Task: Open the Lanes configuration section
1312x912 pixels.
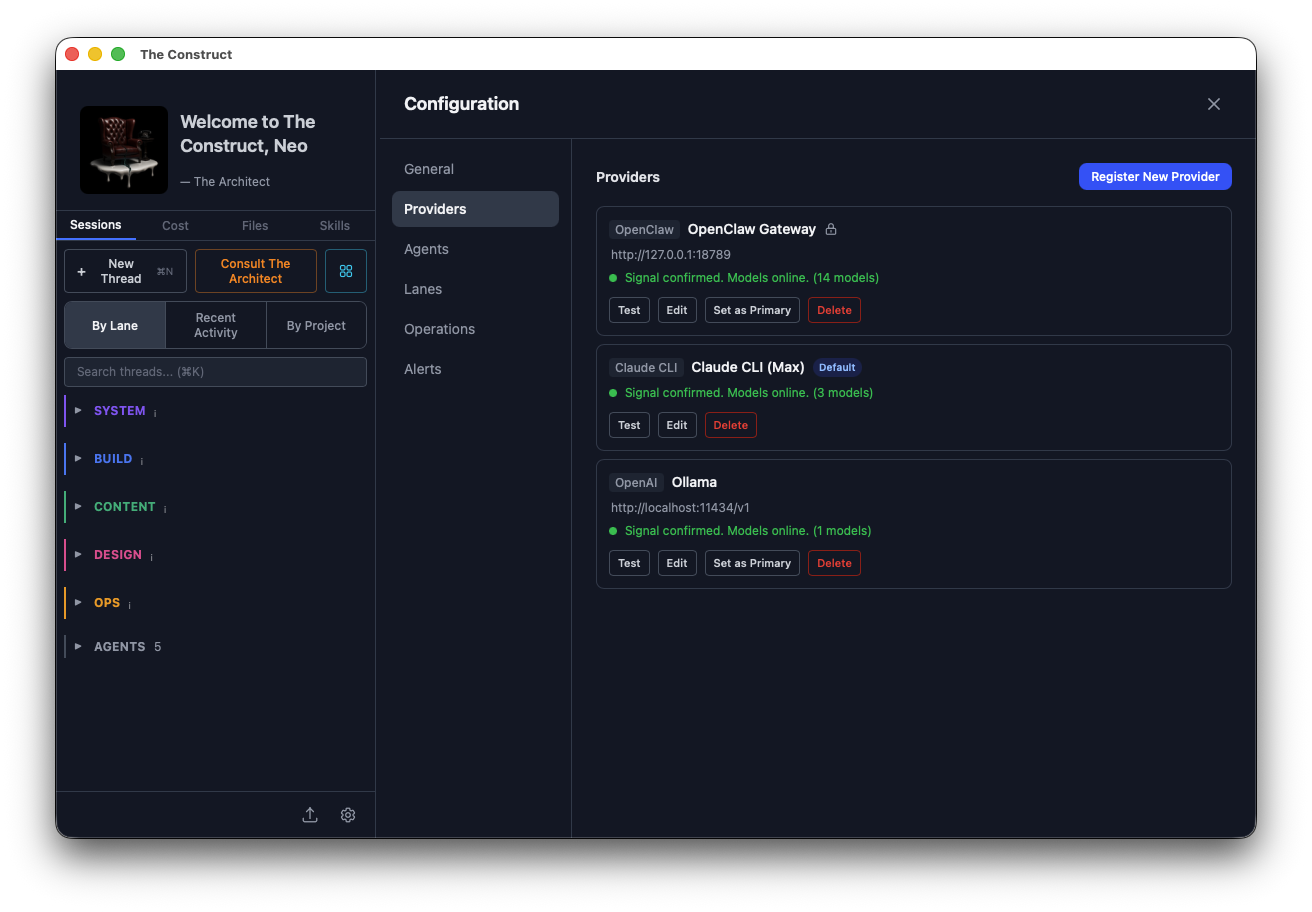Action: coord(475,289)
